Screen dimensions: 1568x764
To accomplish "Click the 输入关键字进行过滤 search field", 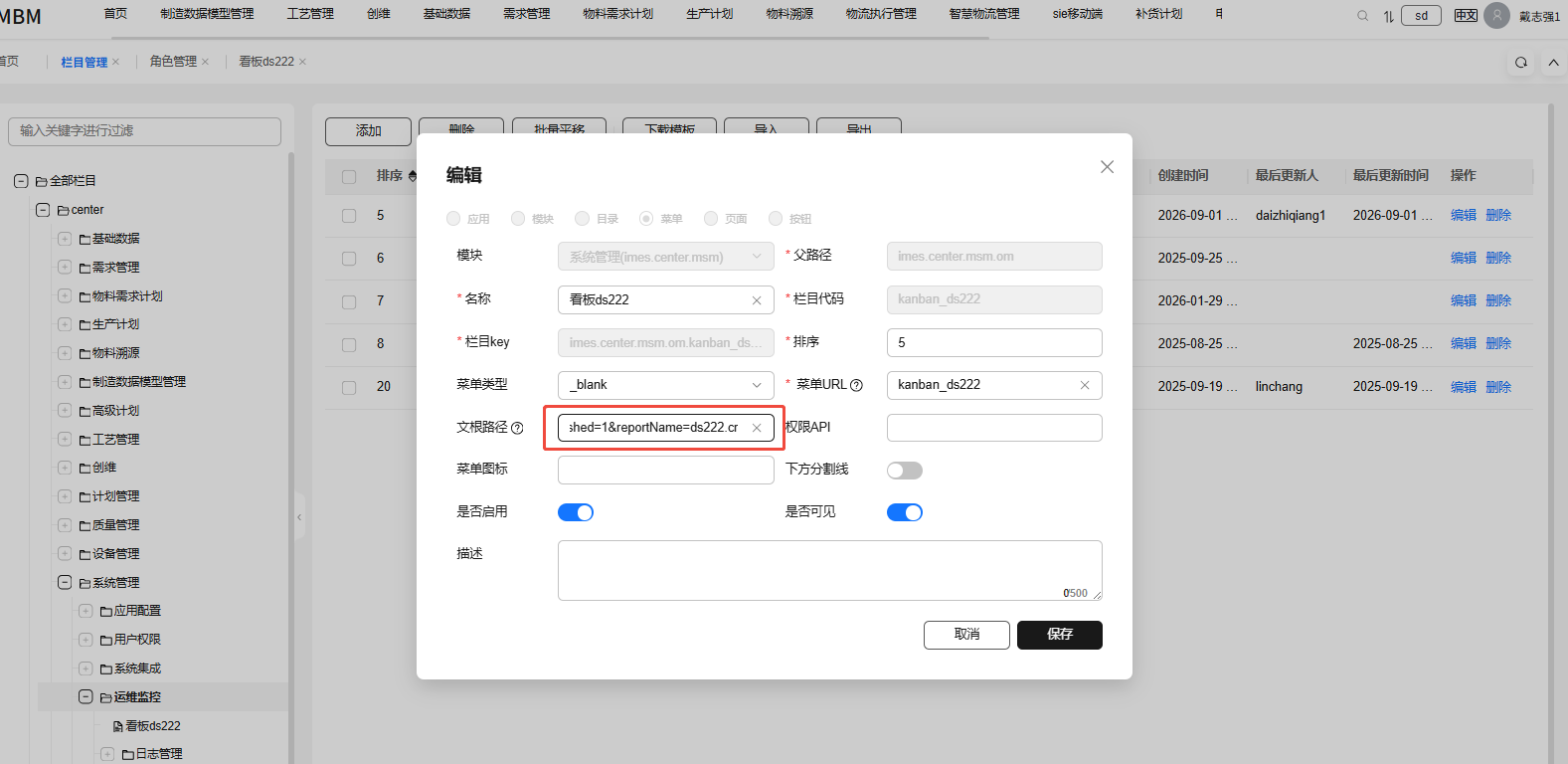I will click(x=145, y=131).
